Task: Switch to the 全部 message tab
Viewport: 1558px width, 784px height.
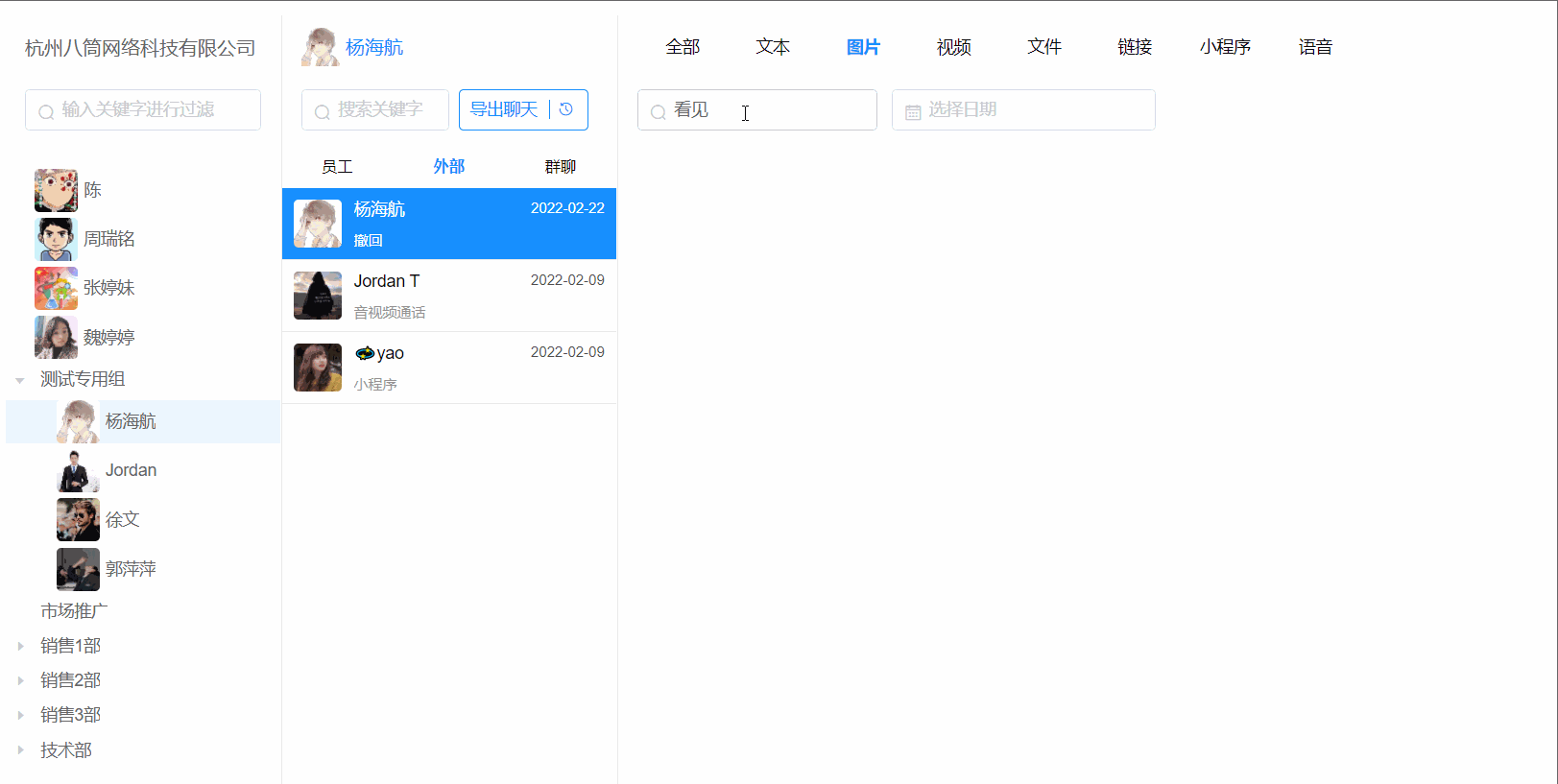Action: coord(683,47)
